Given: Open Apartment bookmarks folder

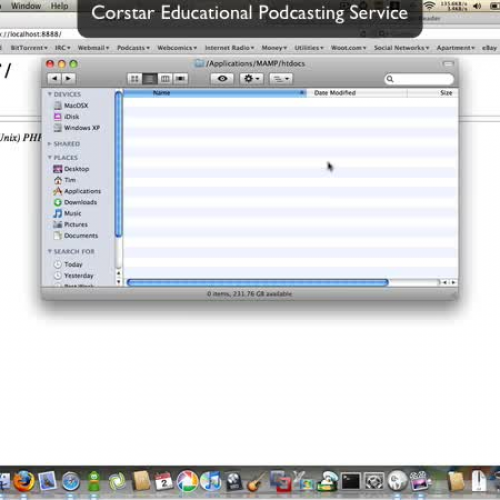Looking at the screenshot, I should (456, 48).
